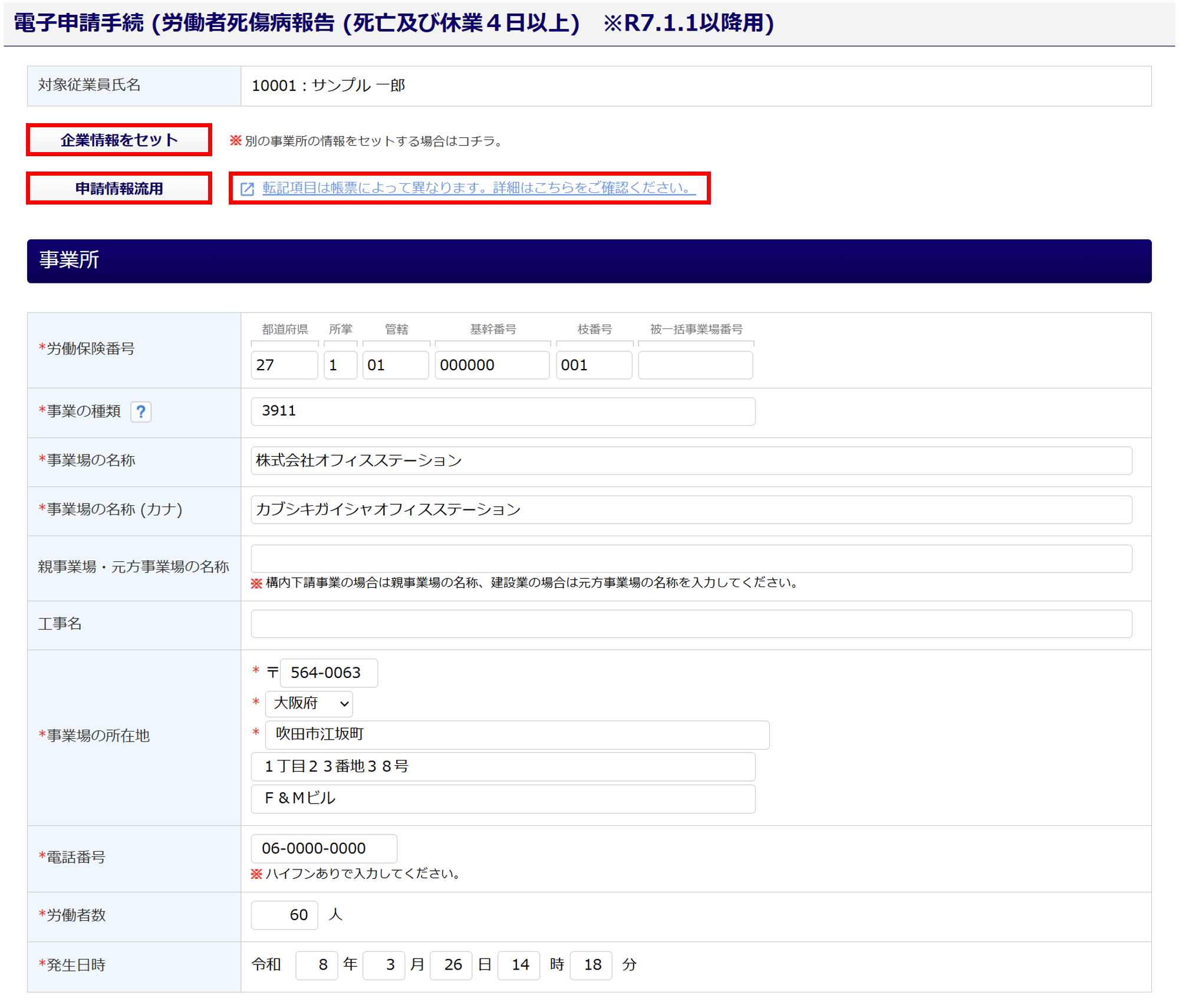Click the 事業場の名称 text field
The width and height of the screenshot is (1179, 1008).
click(x=690, y=460)
